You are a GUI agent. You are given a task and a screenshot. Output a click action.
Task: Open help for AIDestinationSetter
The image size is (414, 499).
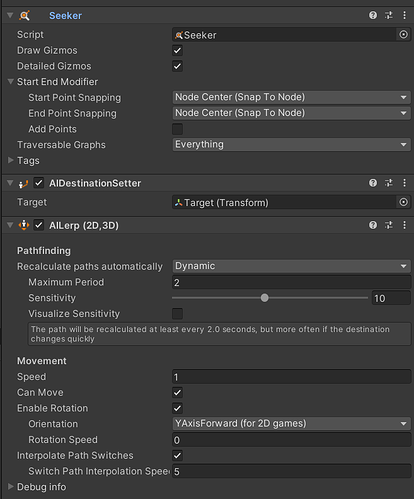click(x=373, y=183)
